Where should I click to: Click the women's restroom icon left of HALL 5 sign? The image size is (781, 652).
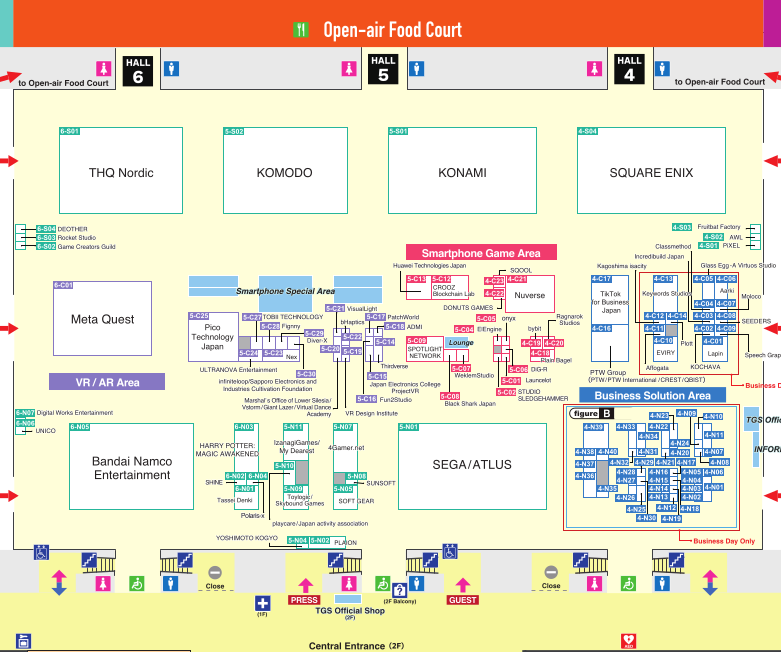click(349, 68)
